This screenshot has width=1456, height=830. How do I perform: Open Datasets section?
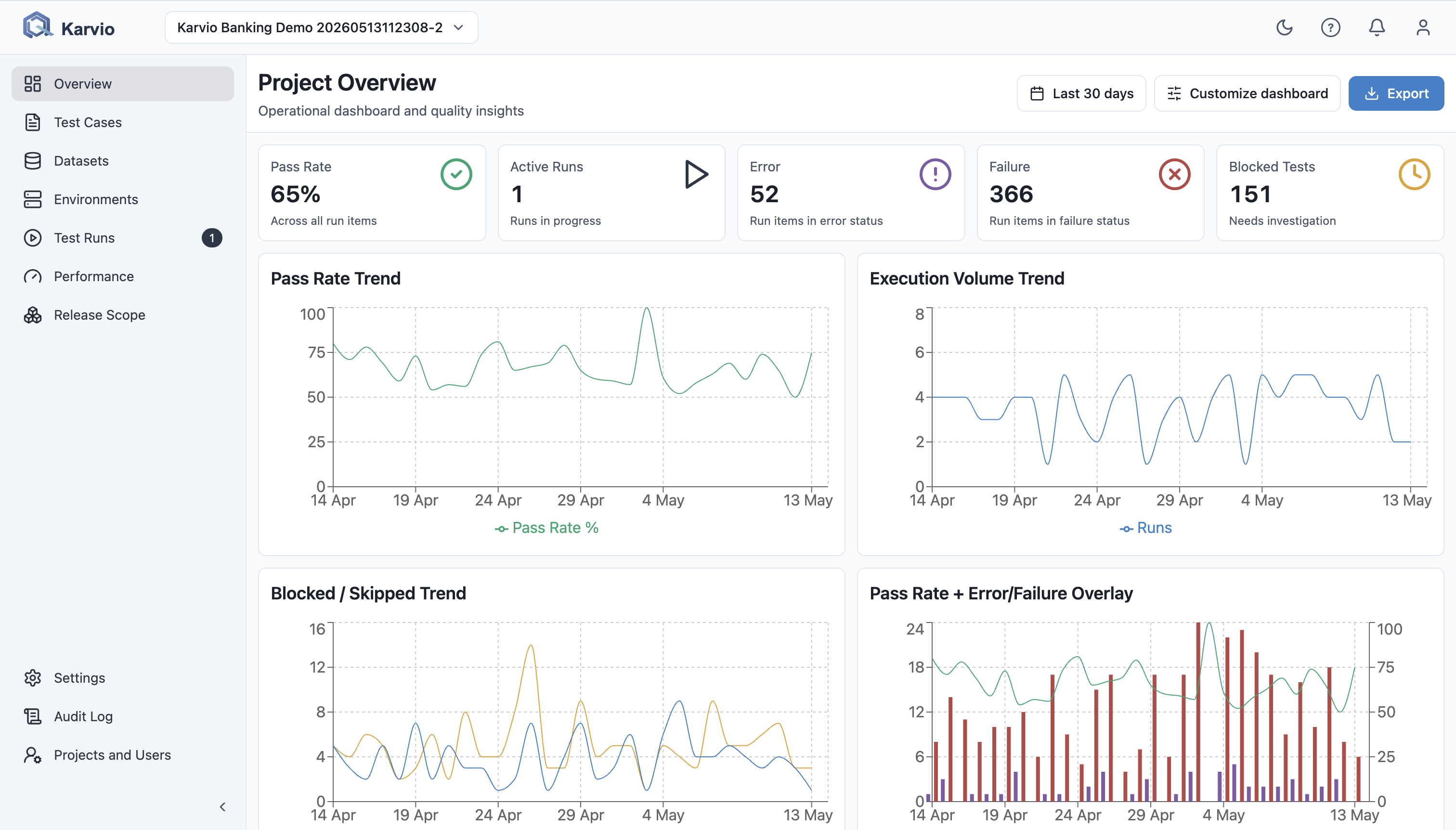(x=123, y=161)
